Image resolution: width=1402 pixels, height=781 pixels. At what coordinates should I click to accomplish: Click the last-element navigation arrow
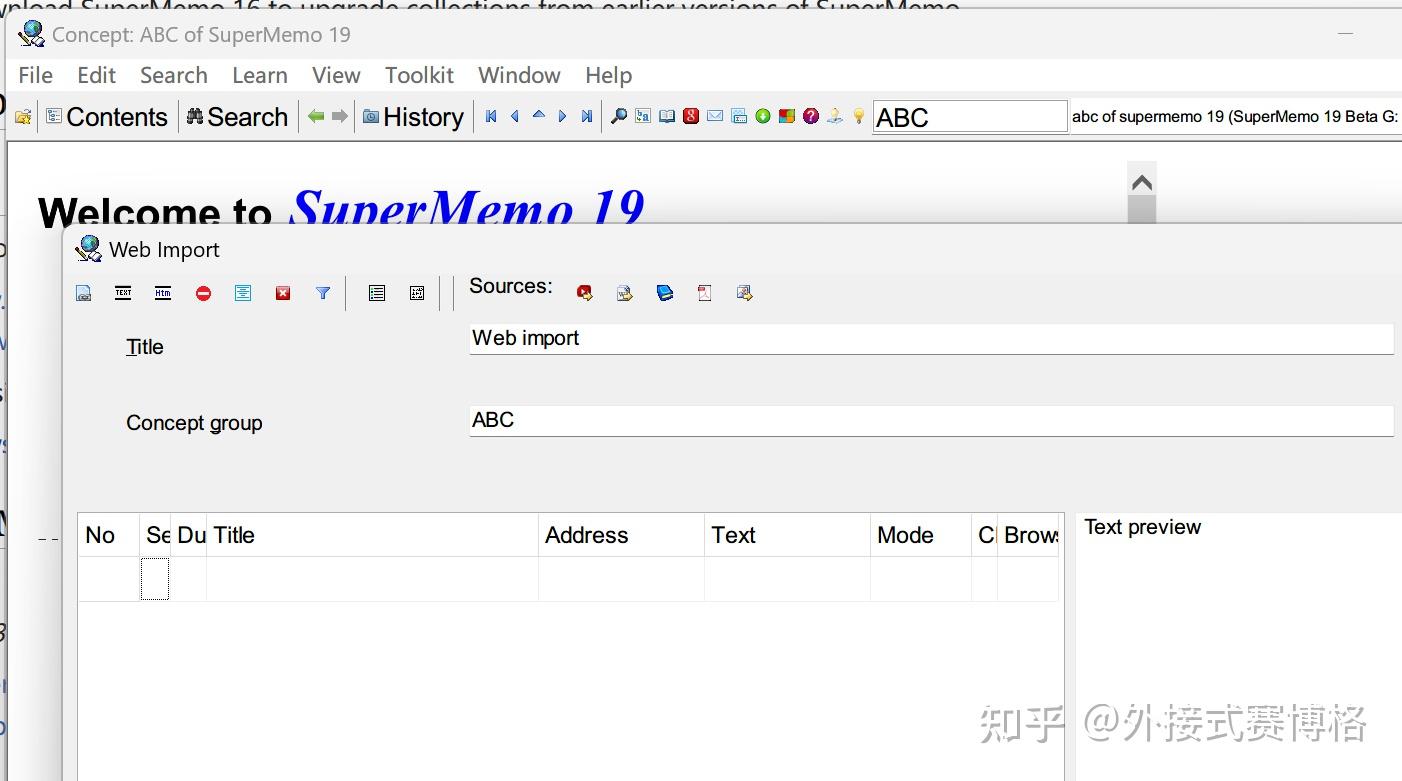(587, 116)
